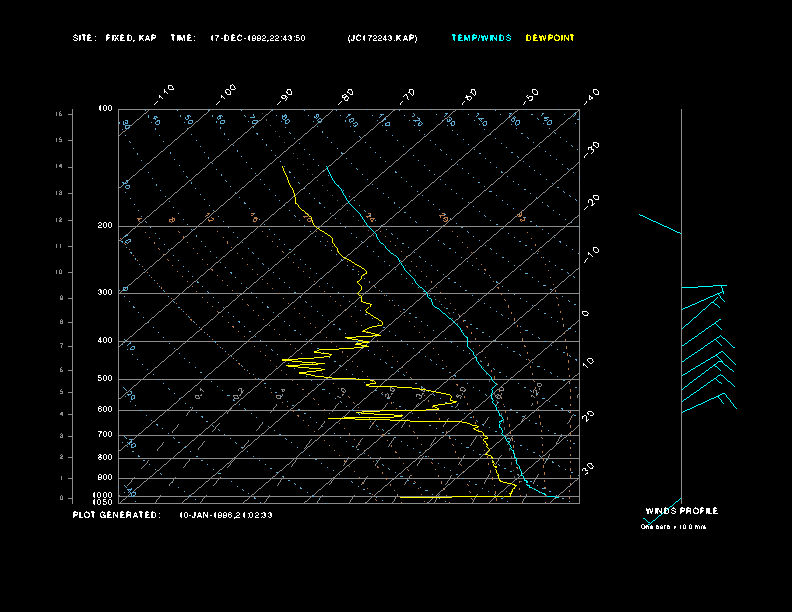Click the 500 pressure level label

(105, 379)
